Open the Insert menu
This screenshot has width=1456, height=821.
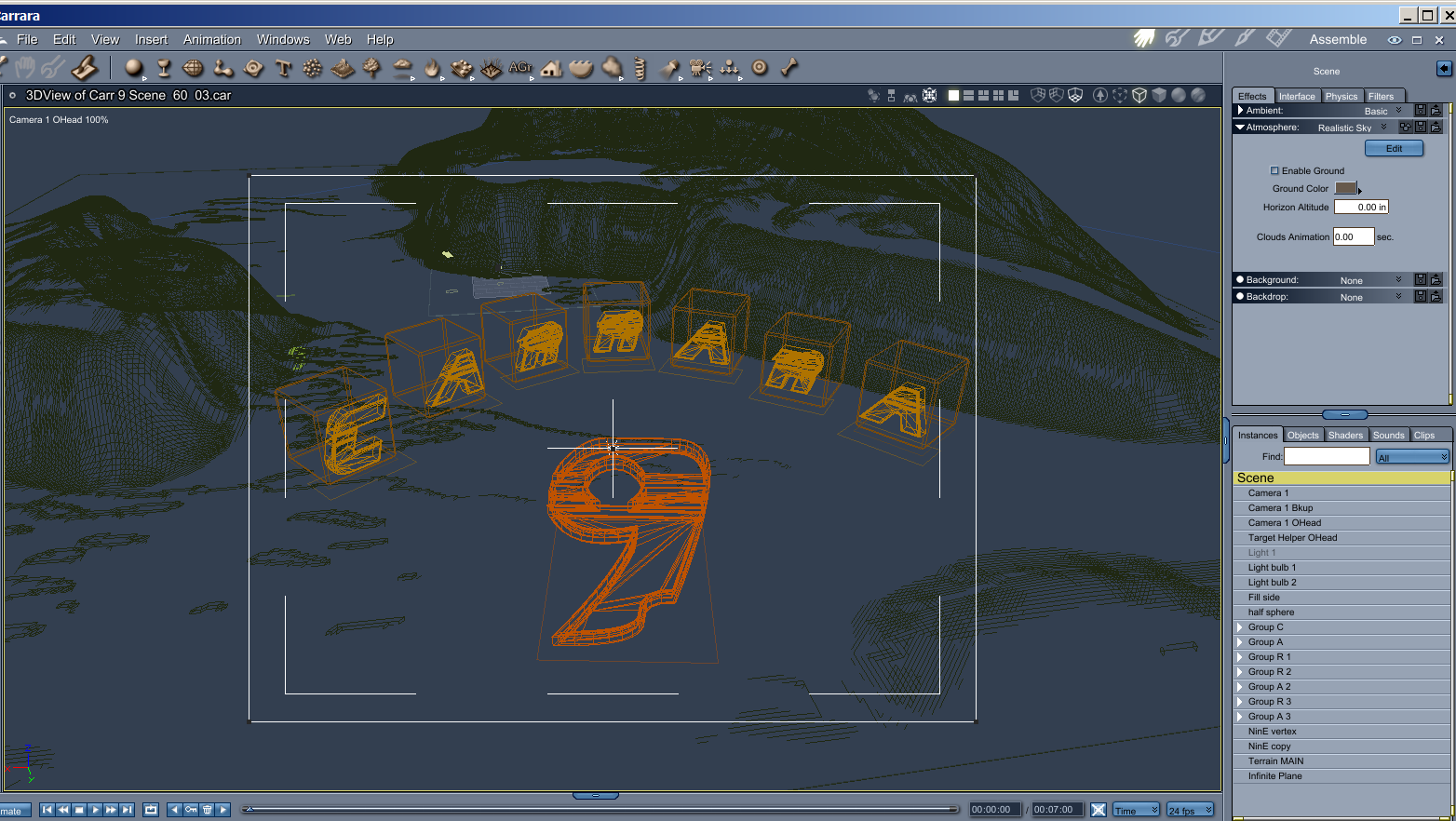click(151, 39)
